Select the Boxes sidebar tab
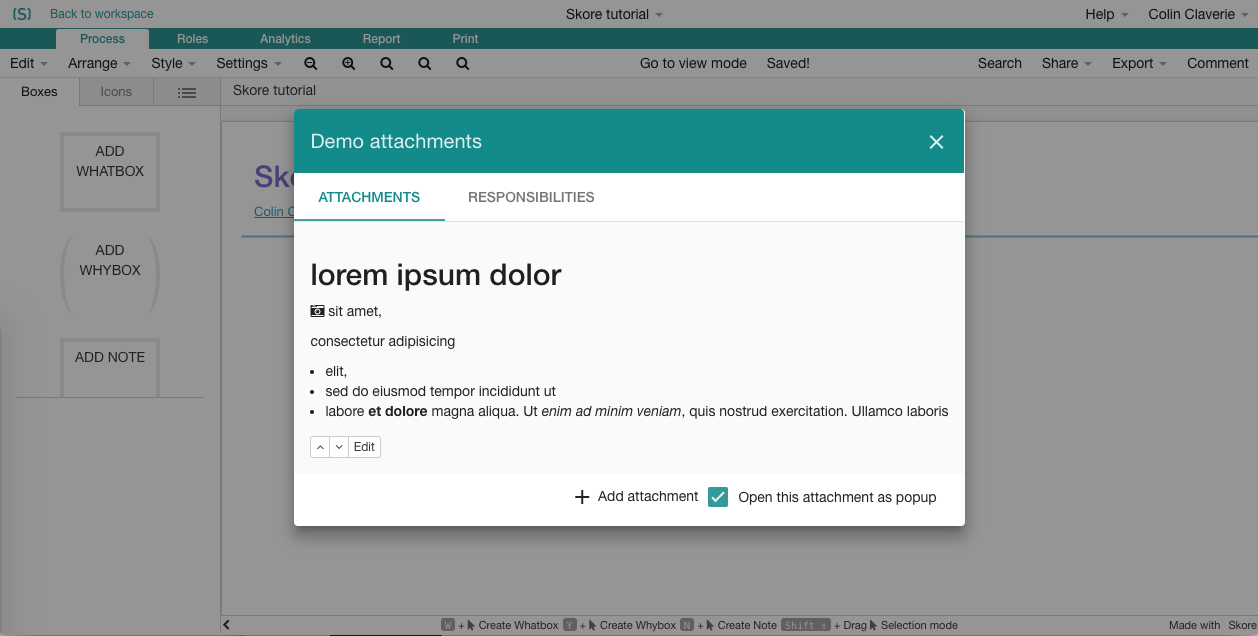1258x636 pixels. [x=39, y=92]
